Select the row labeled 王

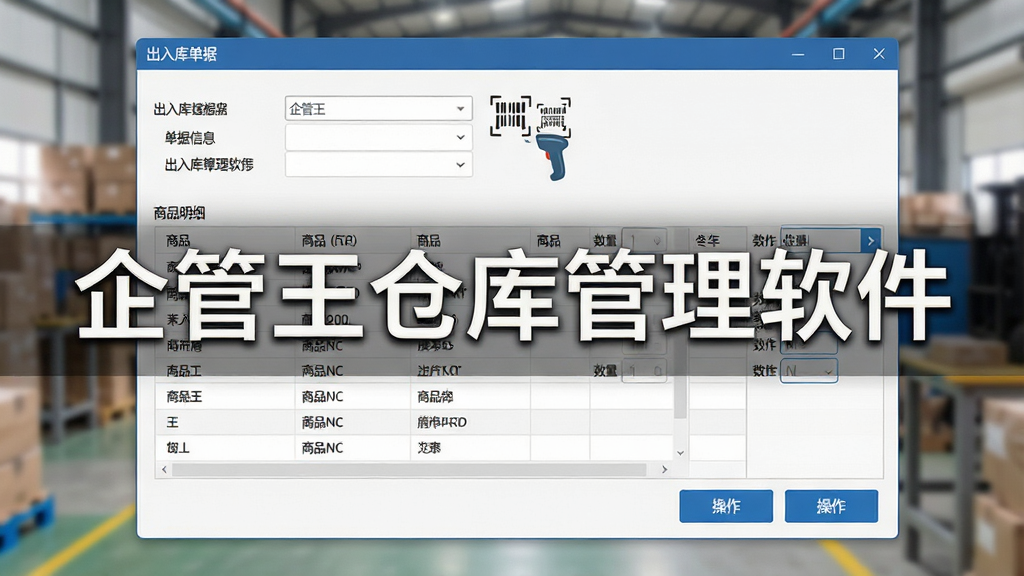tap(415, 423)
